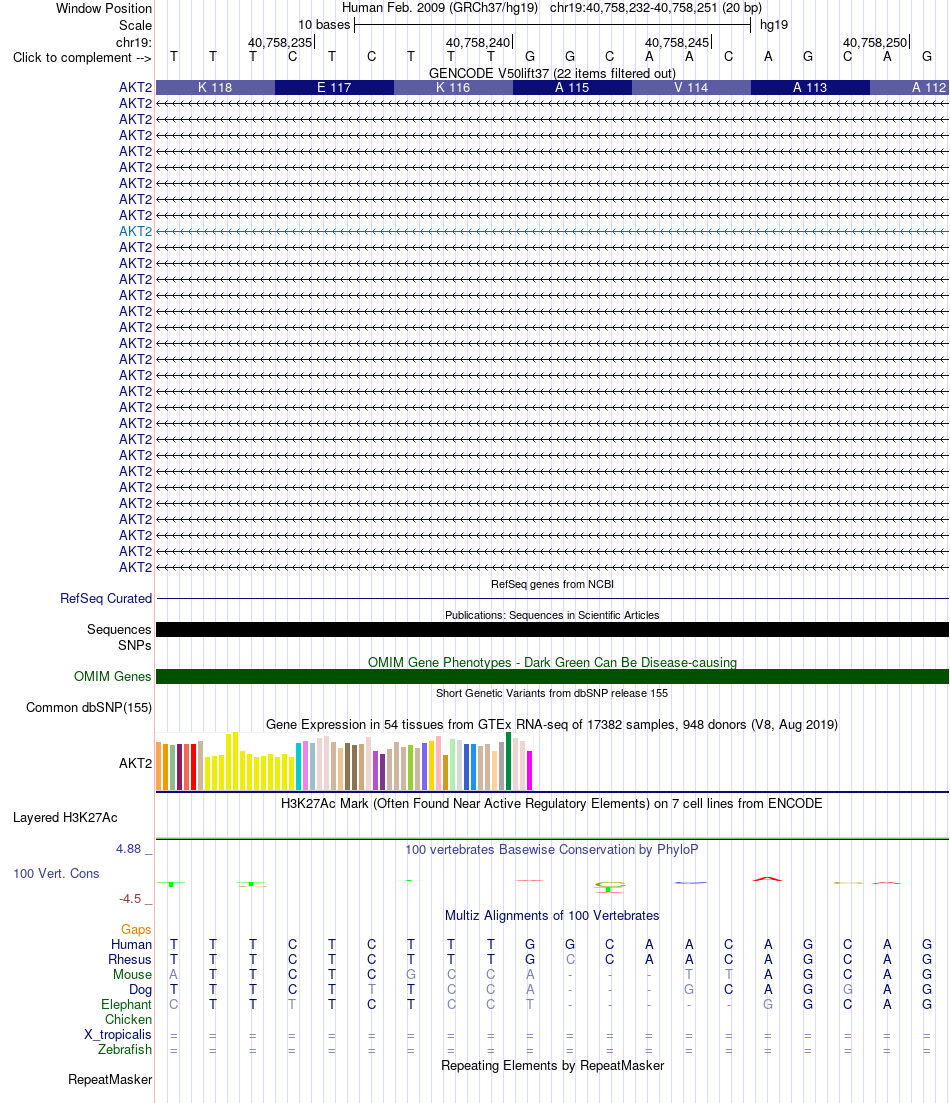Click the Mouse species row label

(x=132, y=975)
